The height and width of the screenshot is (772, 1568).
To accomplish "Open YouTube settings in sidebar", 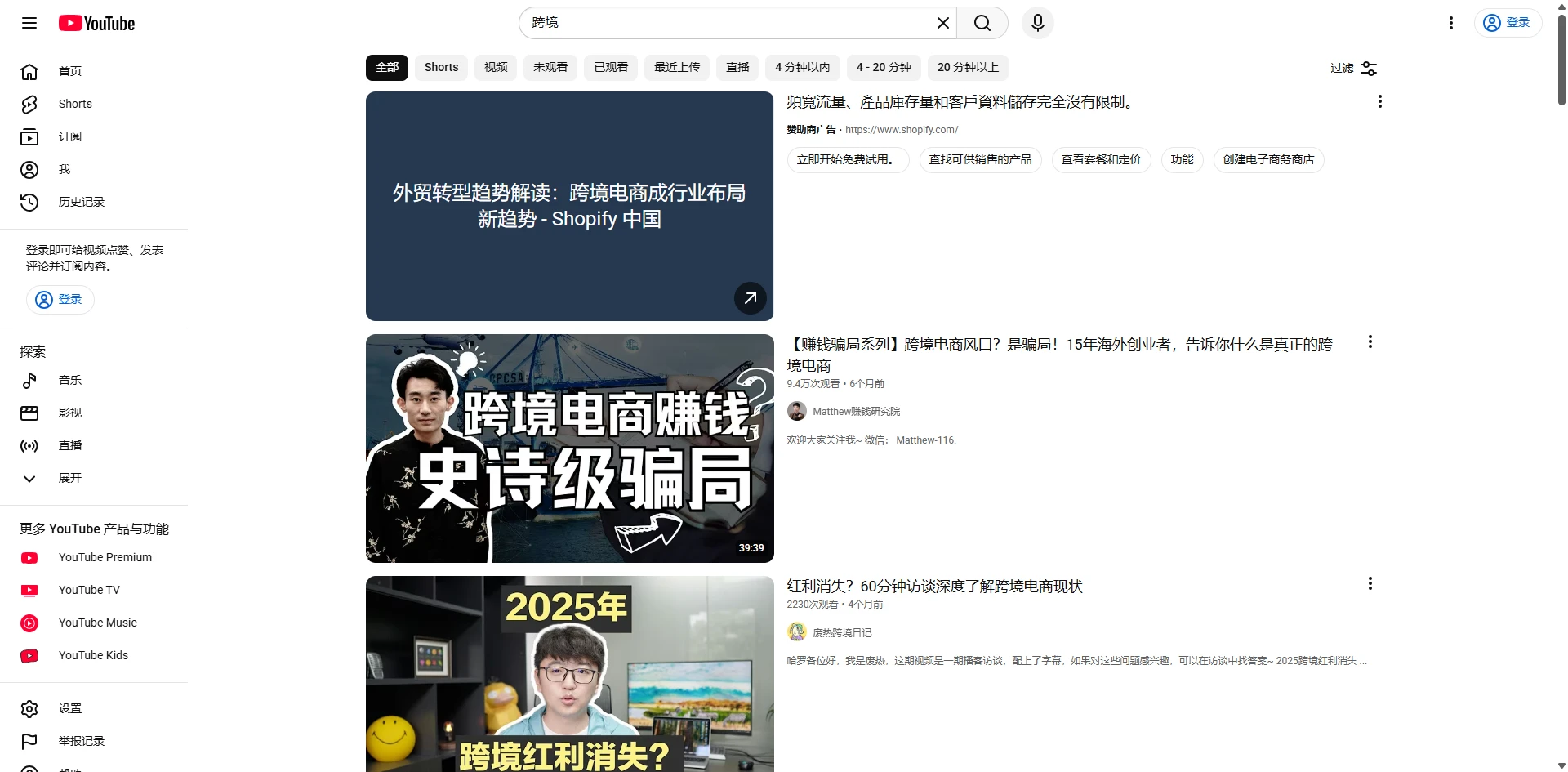I will pyautogui.click(x=69, y=708).
